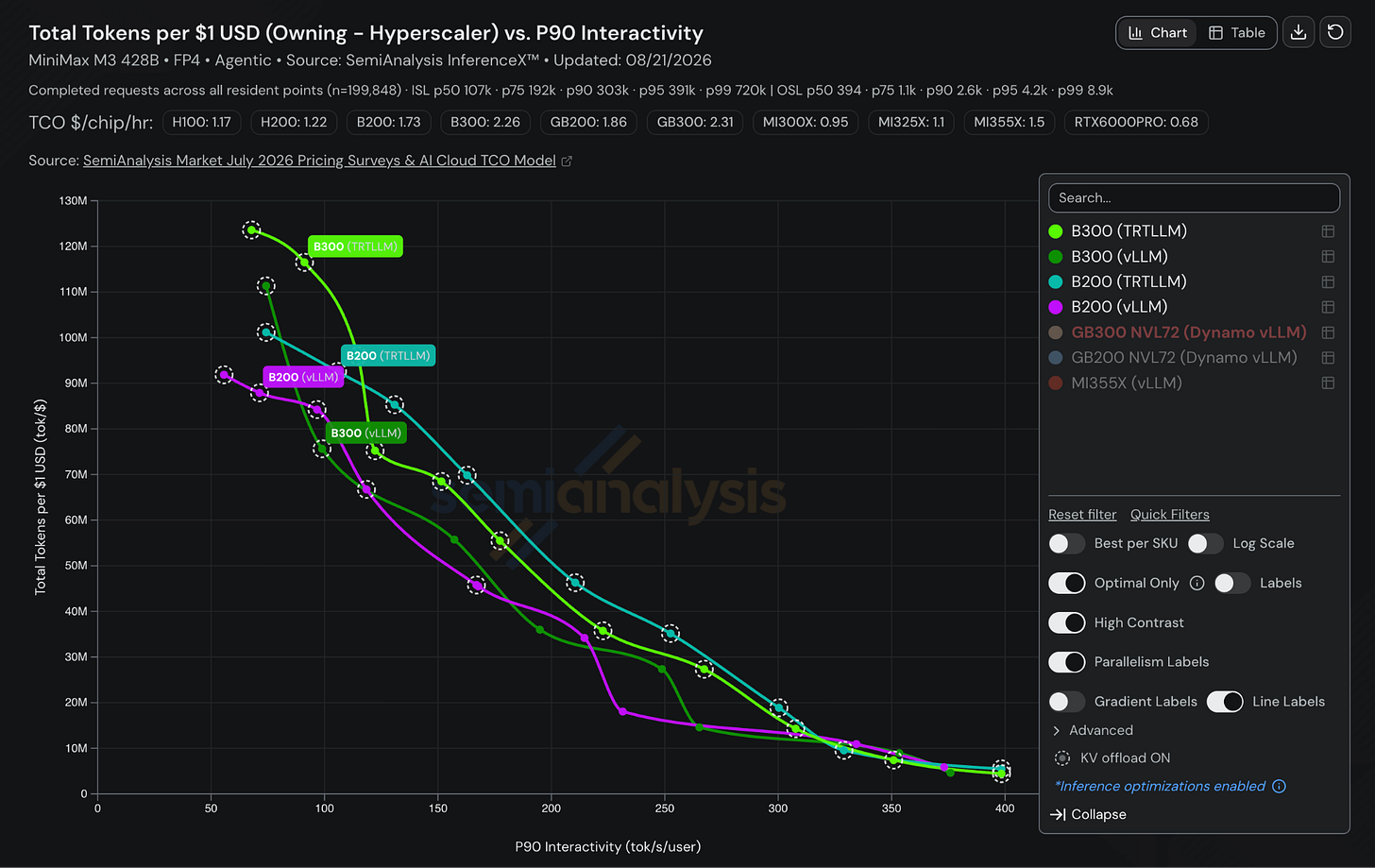Open the table icon for GB200 NVL72
The height and width of the screenshot is (868, 1375).
[x=1328, y=358]
